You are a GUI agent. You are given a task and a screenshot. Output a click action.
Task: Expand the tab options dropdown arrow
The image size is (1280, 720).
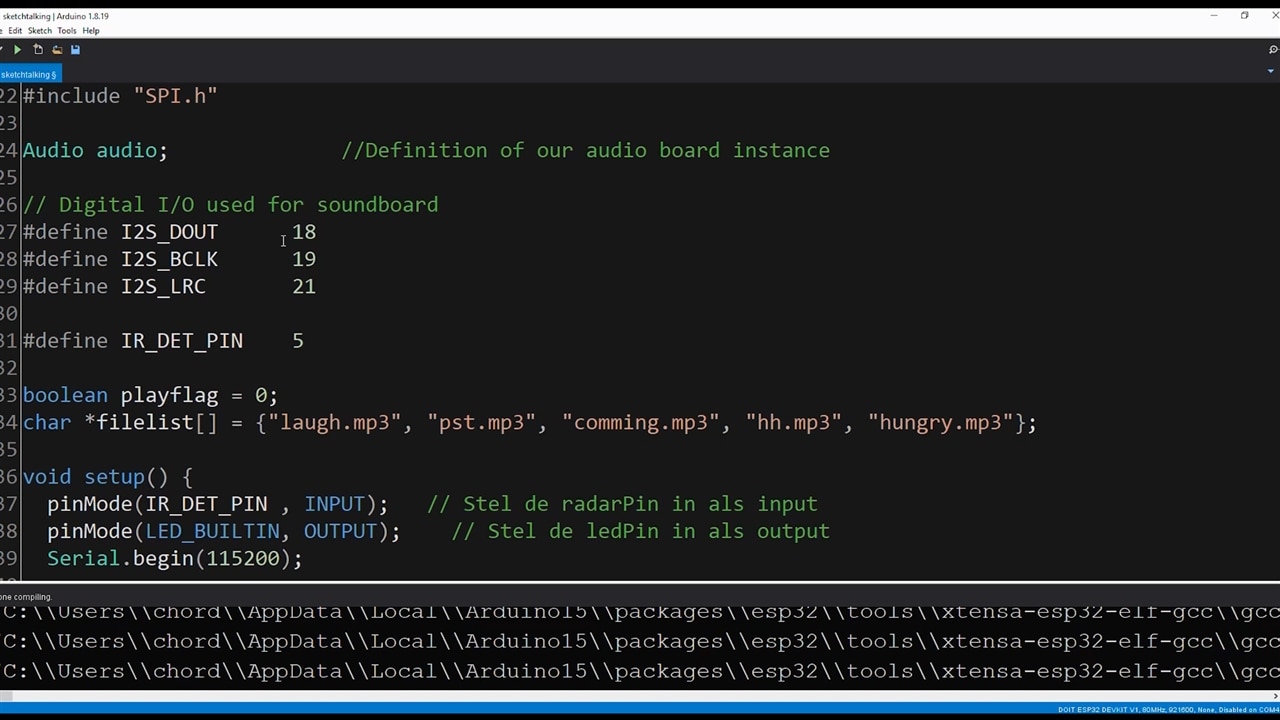[1270, 71]
